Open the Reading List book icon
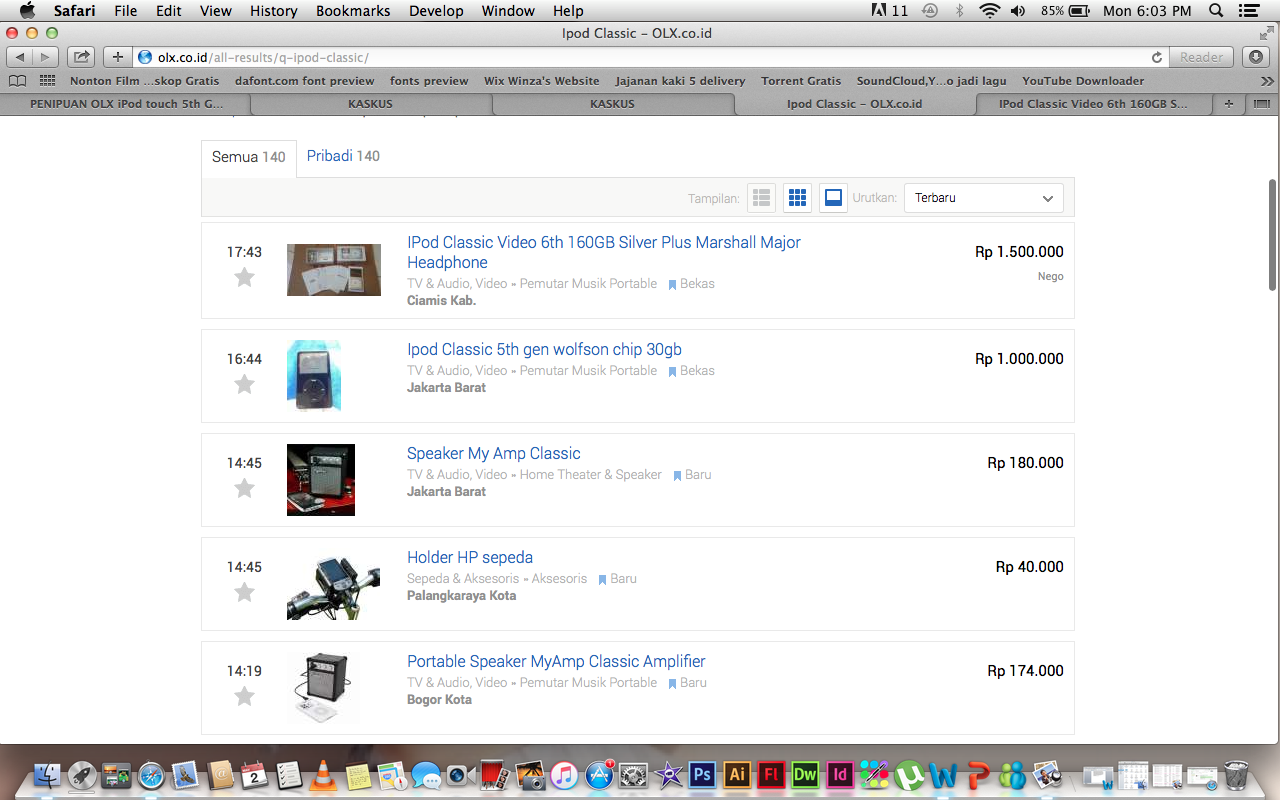The image size is (1280, 800). (x=17, y=81)
